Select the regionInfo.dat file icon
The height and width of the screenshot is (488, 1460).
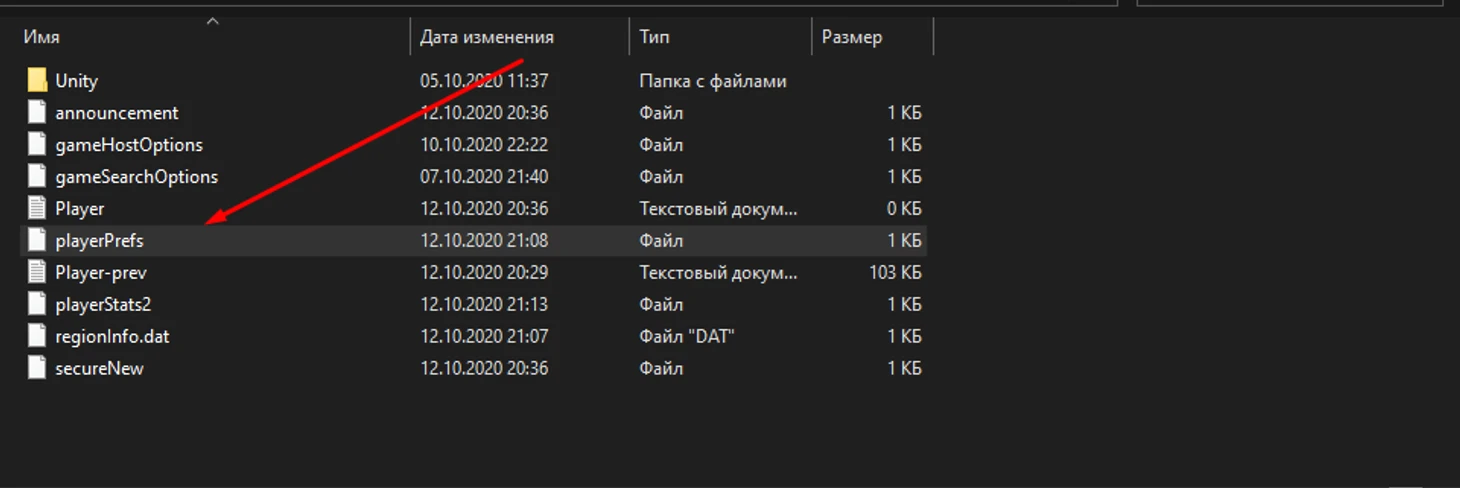pos(37,336)
